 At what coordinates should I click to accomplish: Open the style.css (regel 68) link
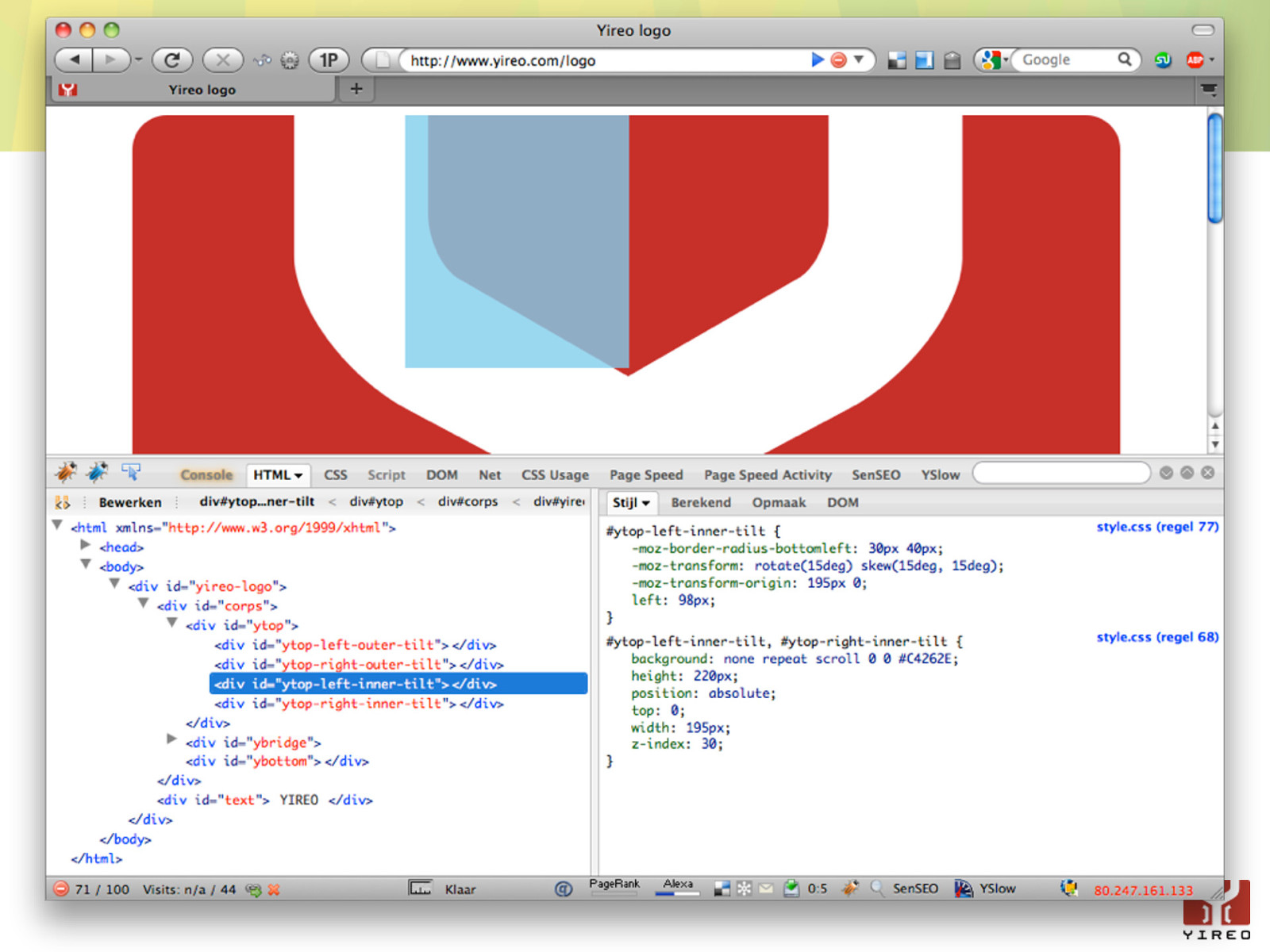coord(1157,637)
